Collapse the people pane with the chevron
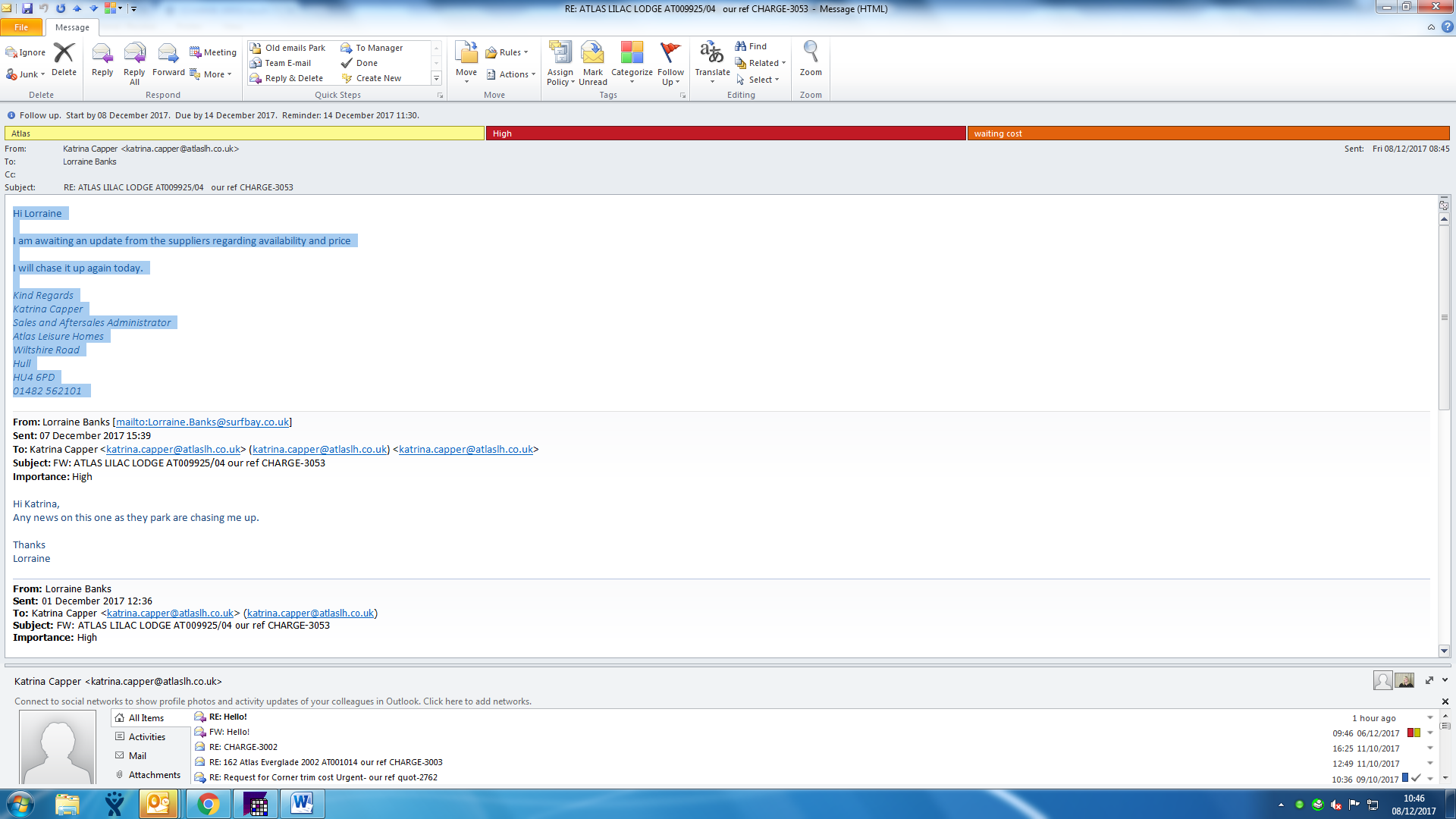 1445,680
